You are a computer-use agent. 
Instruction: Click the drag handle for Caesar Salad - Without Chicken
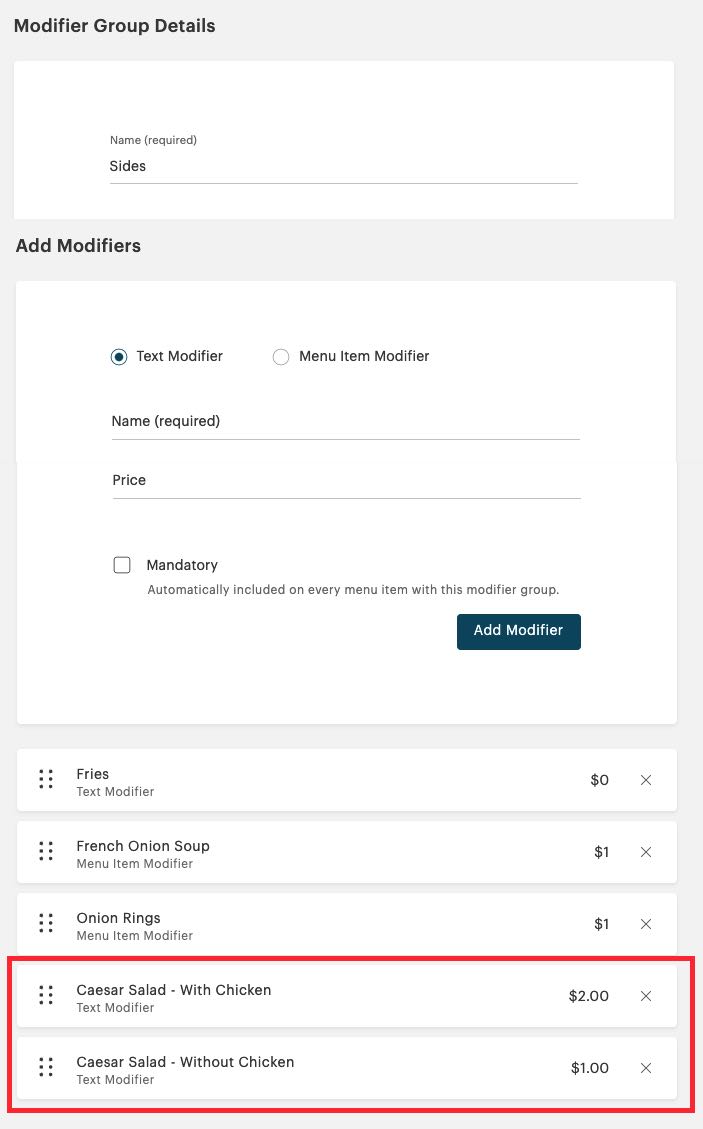pyautogui.click(x=45, y=1067)
